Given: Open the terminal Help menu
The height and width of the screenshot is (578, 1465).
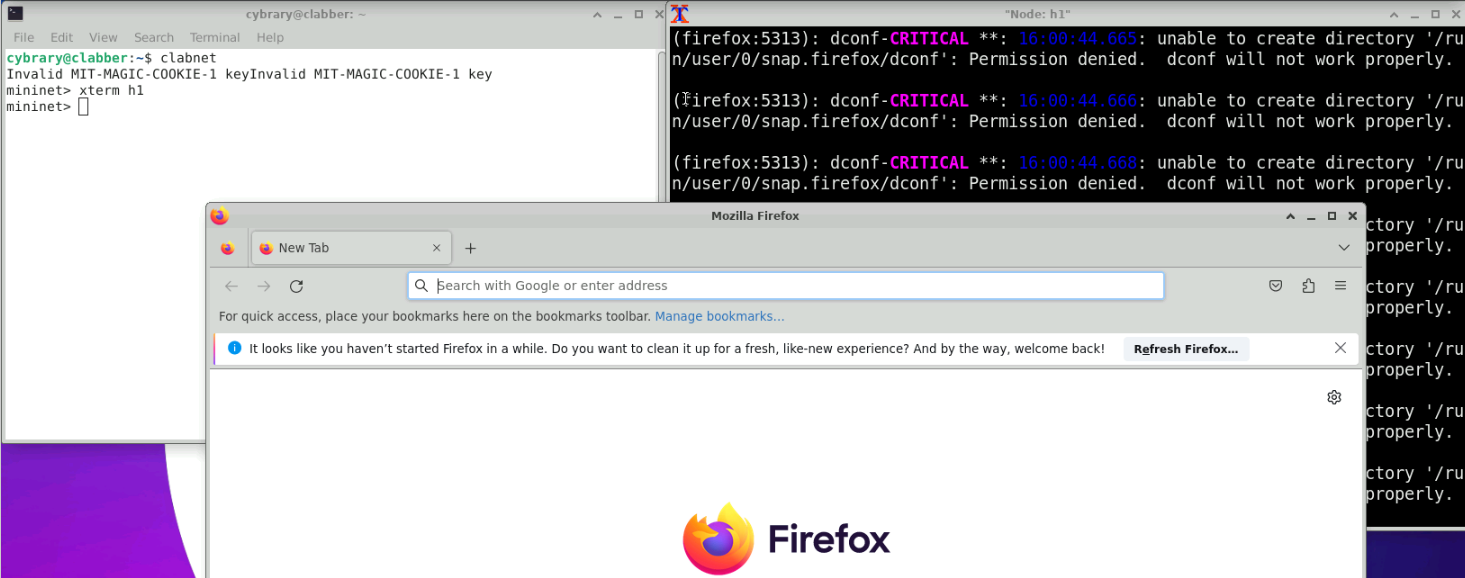Looking at the screenshot, I should [270, 37].
